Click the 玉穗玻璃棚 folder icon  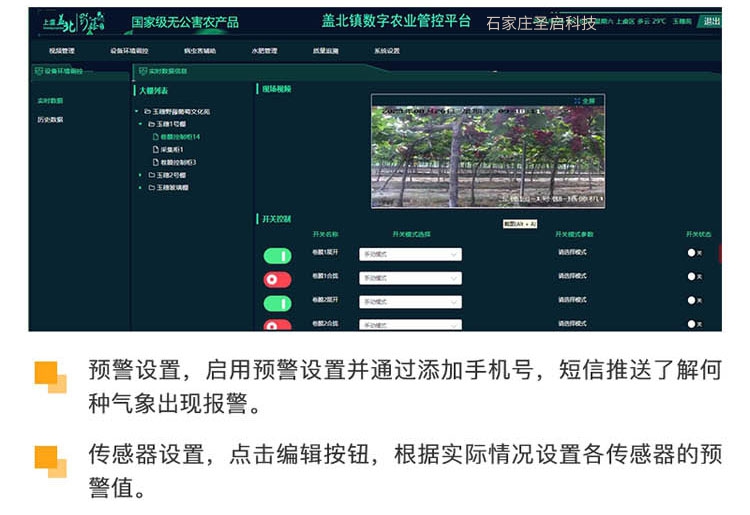(x=152, y=188)
